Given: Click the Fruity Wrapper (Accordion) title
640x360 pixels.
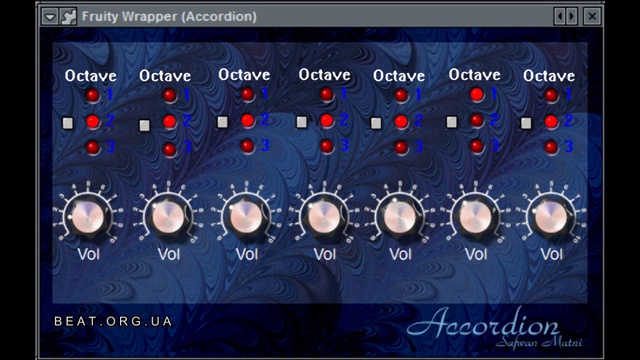Looking at the screenshot, I should (x=169, y=17).
